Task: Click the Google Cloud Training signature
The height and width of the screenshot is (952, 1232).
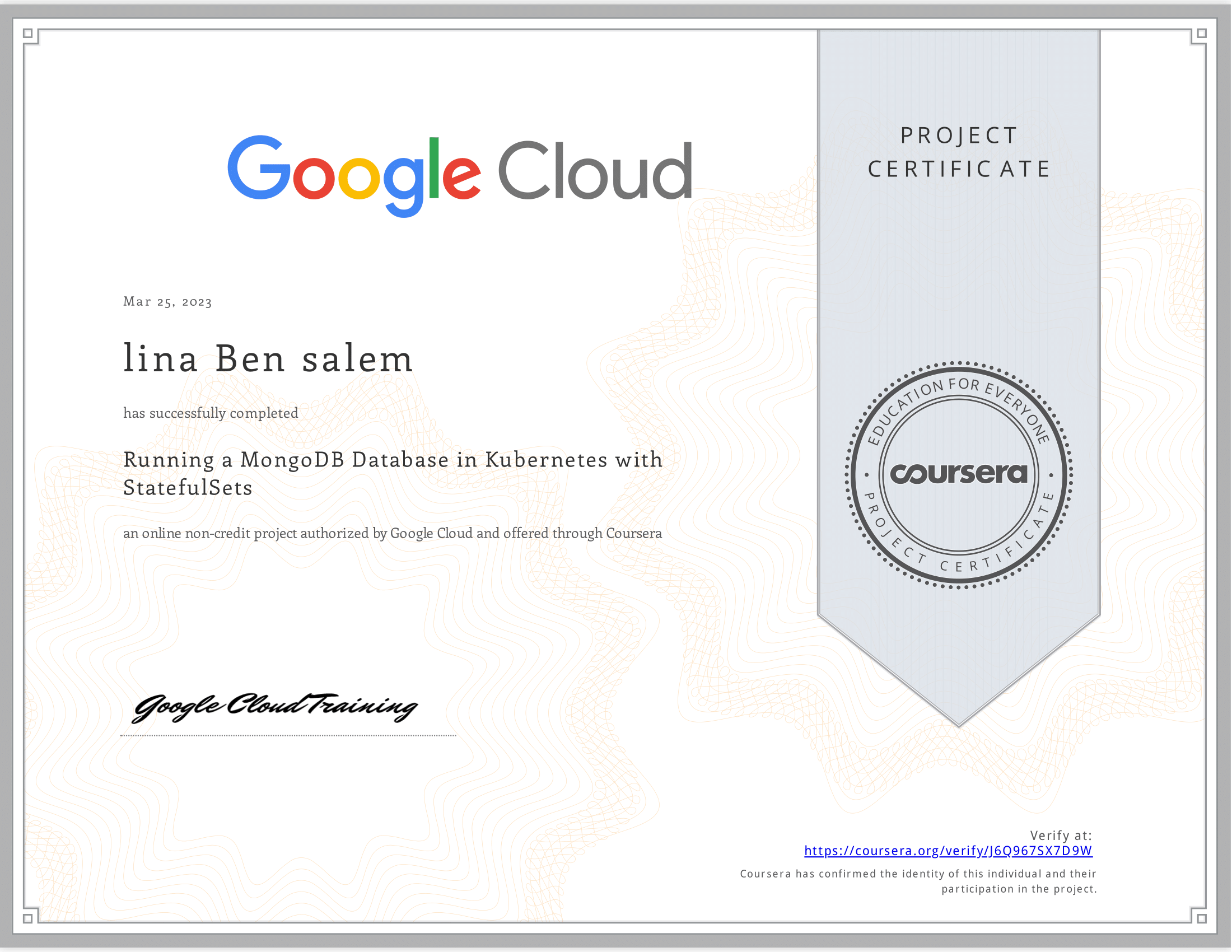Action: click(275, 707)
